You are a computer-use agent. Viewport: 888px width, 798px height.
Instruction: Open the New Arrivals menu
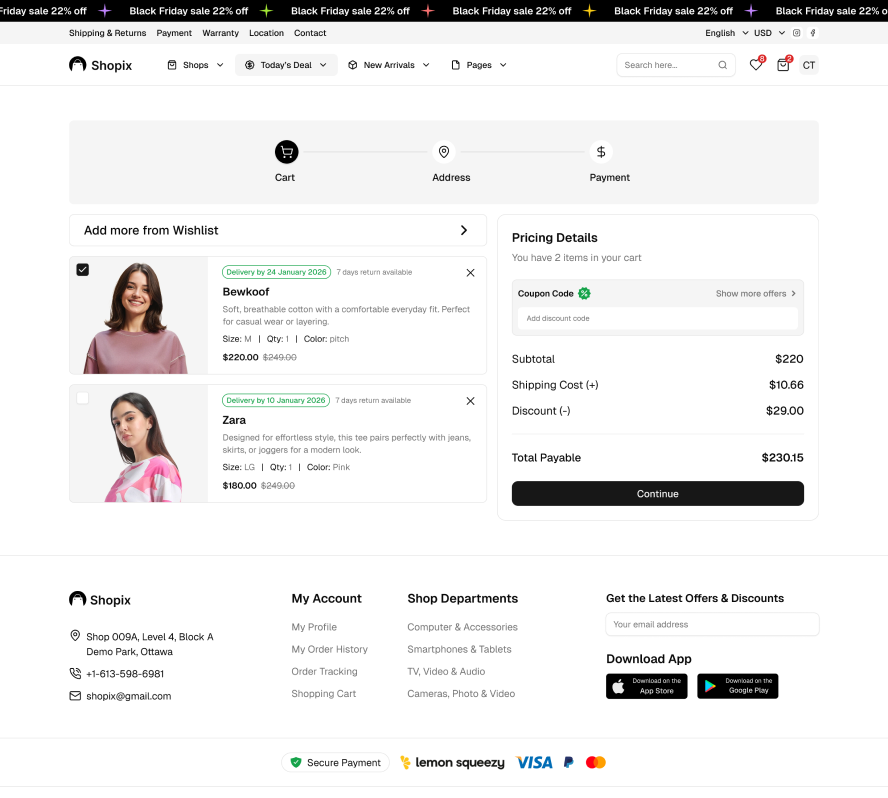(x=388, y=65)
